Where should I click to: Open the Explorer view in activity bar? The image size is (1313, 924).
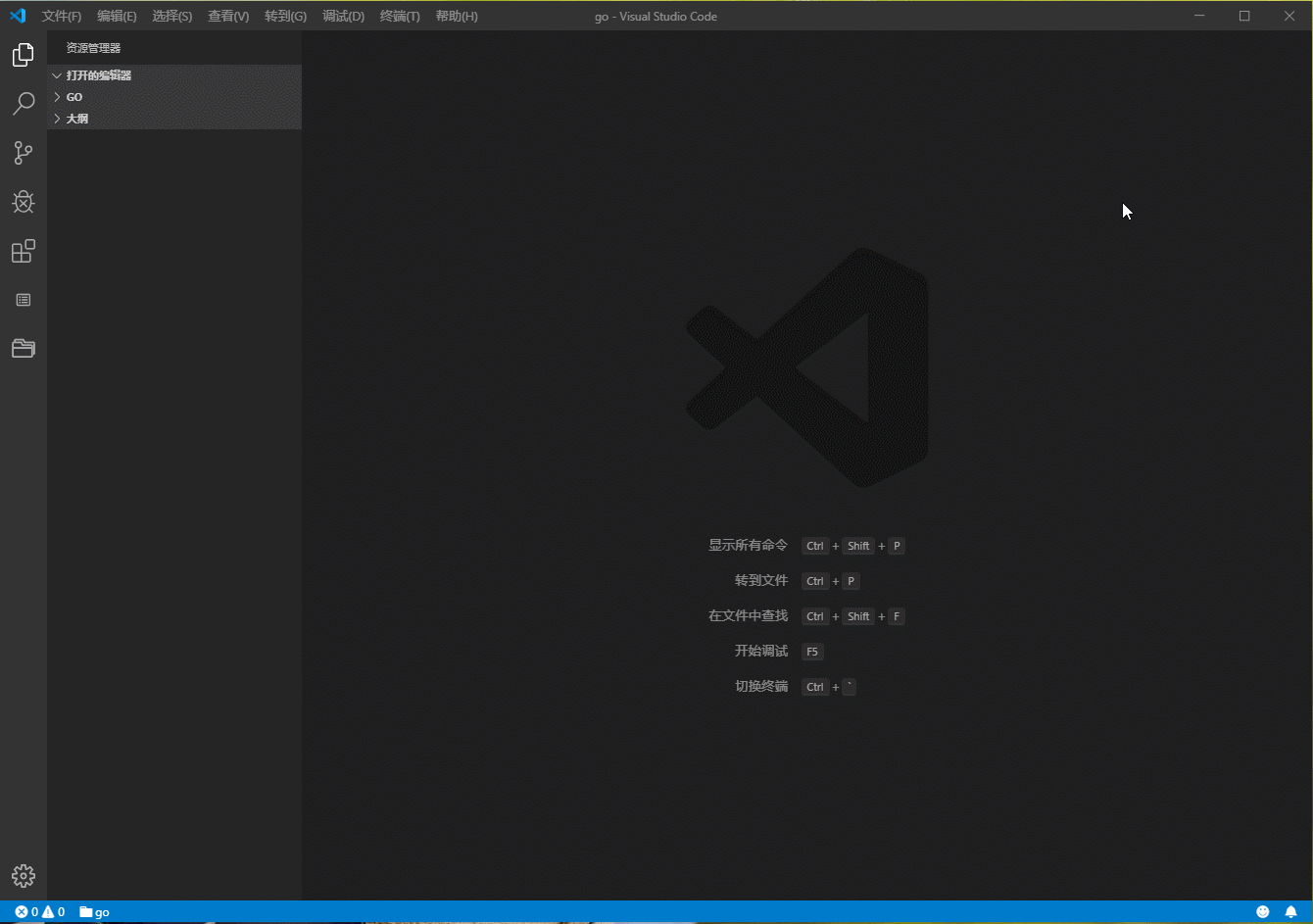[24, 55]
